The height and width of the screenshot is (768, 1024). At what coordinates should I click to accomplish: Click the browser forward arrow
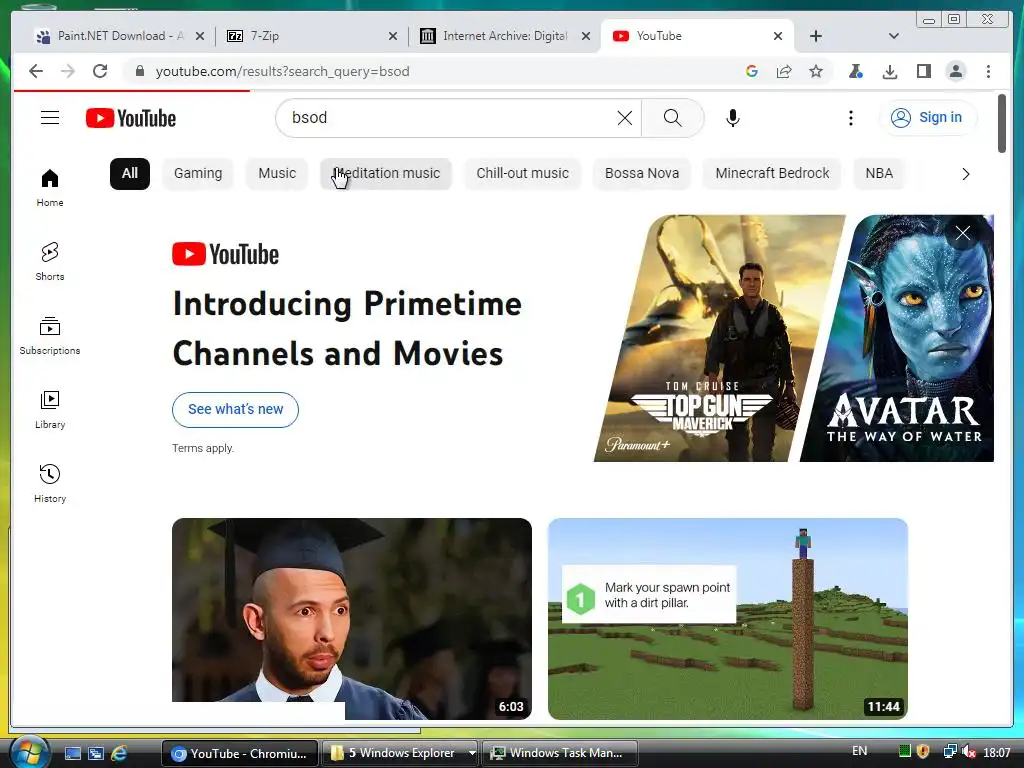(x=68, y=71)
